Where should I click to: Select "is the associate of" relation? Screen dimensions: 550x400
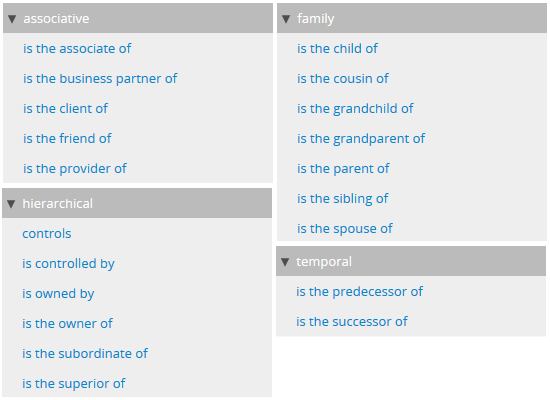pos(77,48)
